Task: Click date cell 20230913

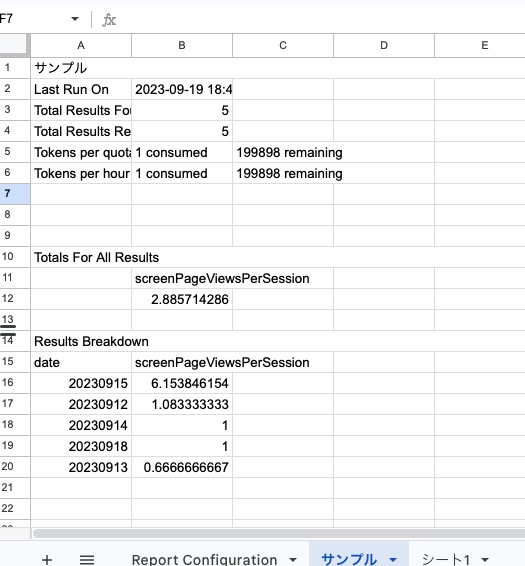Action: [x=81, y=467]
